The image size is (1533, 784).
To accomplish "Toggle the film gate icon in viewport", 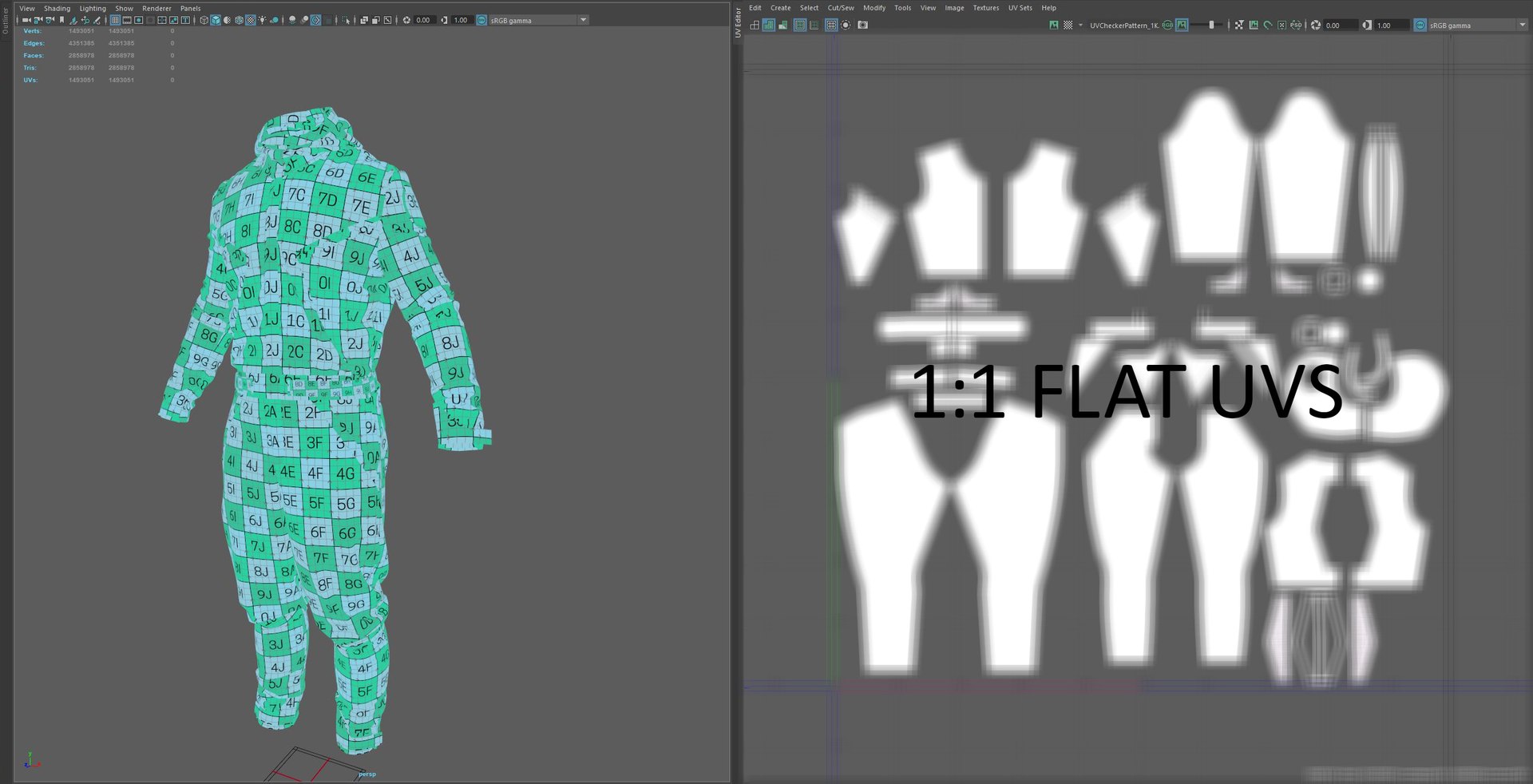I will pos(127,20).
